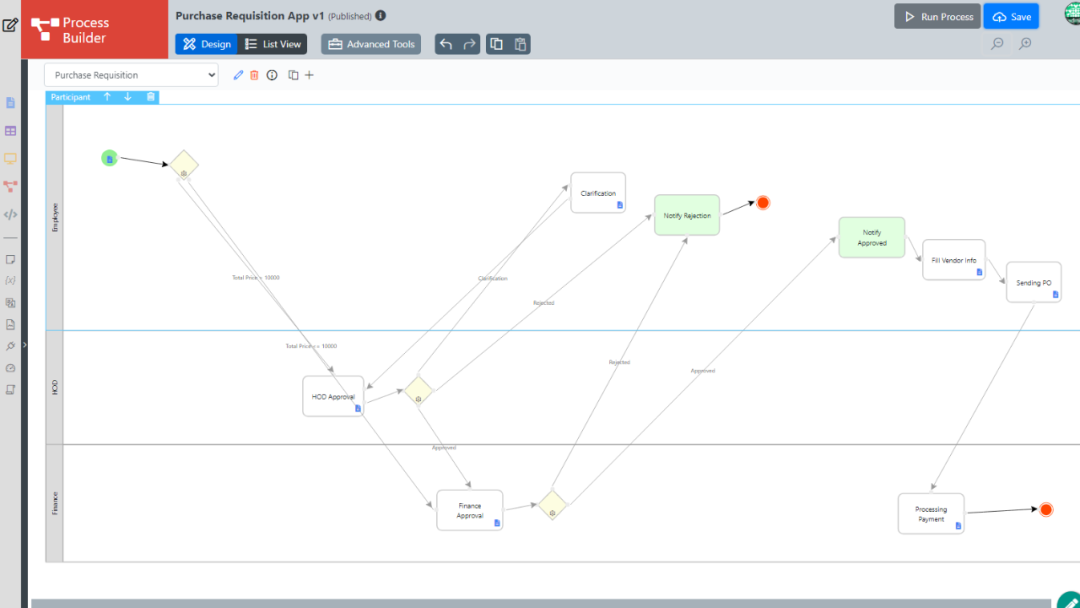Open the Purchase Requisition process dropdown
This screenshot has width=1080, height=608.
pyautogui.click(x=132, y=75)
